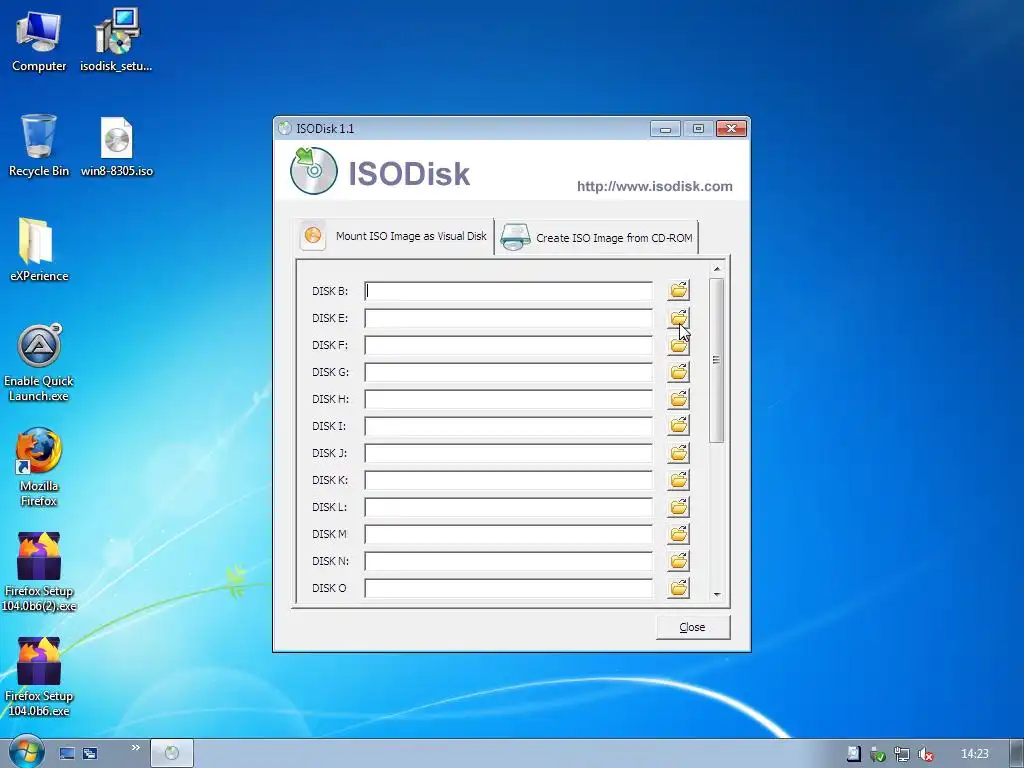Screen dimensions: 1024x768
Task: Open the browse folder icon for DISK M
Action: tap(679, 534)
